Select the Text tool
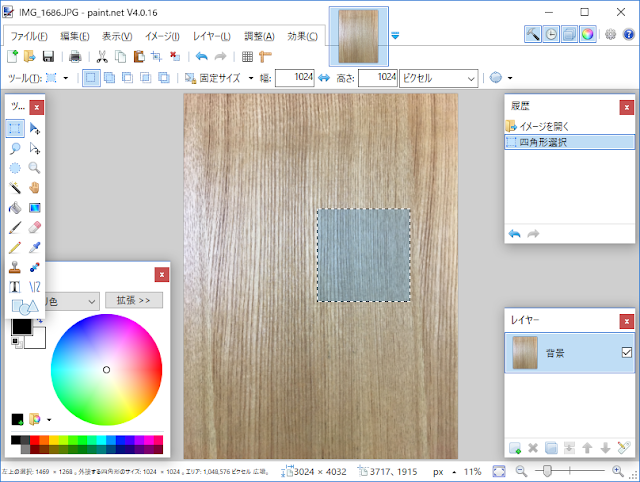Image resolution: width=640 pixels, height=482 pixels. click(15, 287)
